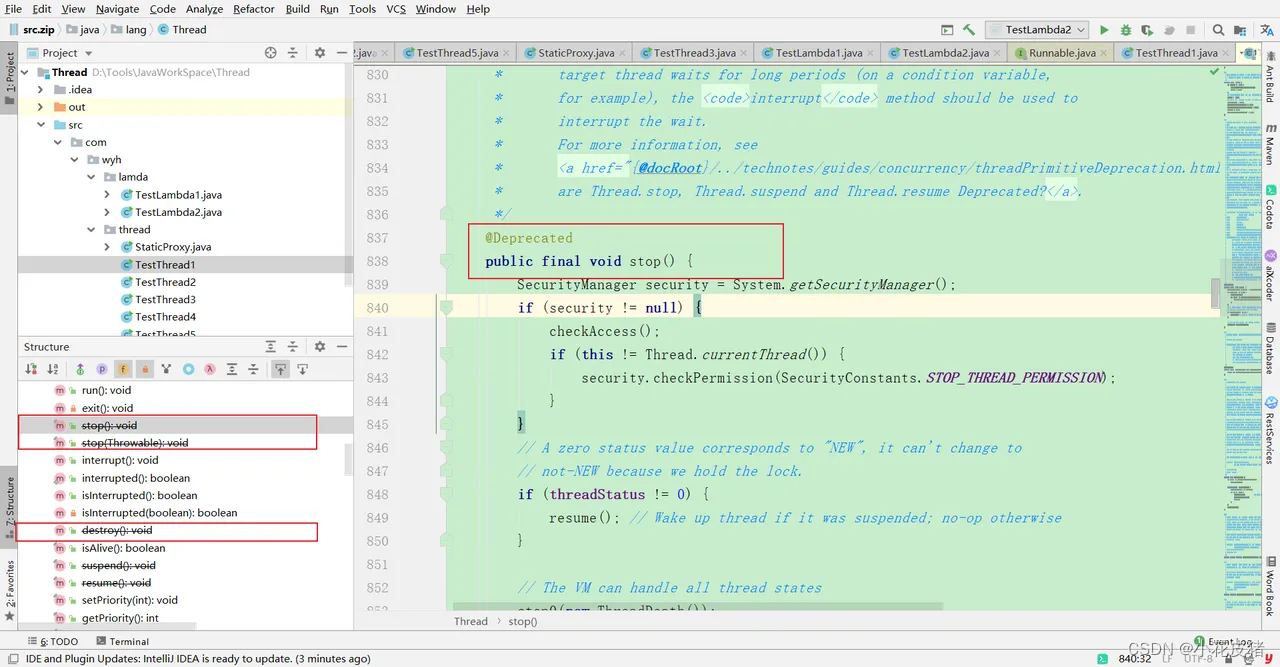Open the Maven tool window

point(1270,145)
